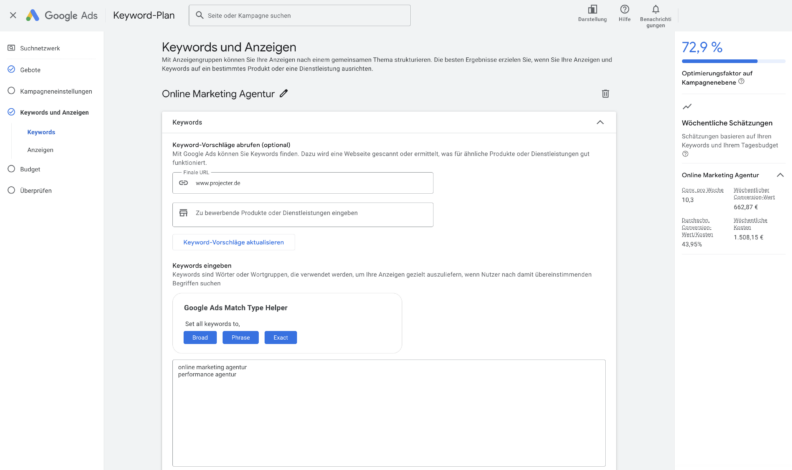Click the 'Durchschn. Conversion-Wert/Kosten' label

[698, 228]
